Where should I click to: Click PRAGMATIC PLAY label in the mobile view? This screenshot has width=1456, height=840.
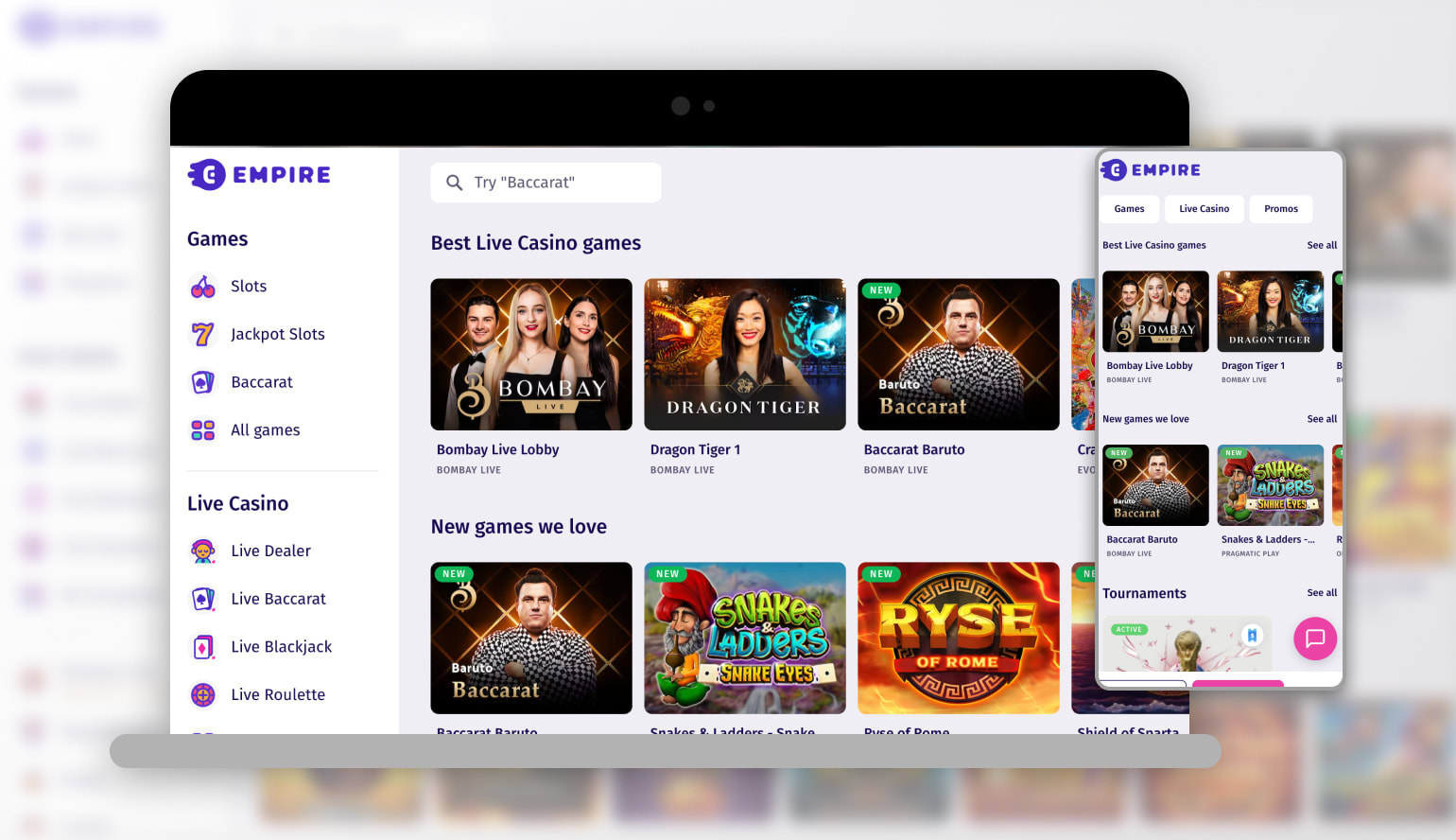tap(1250, 554)
